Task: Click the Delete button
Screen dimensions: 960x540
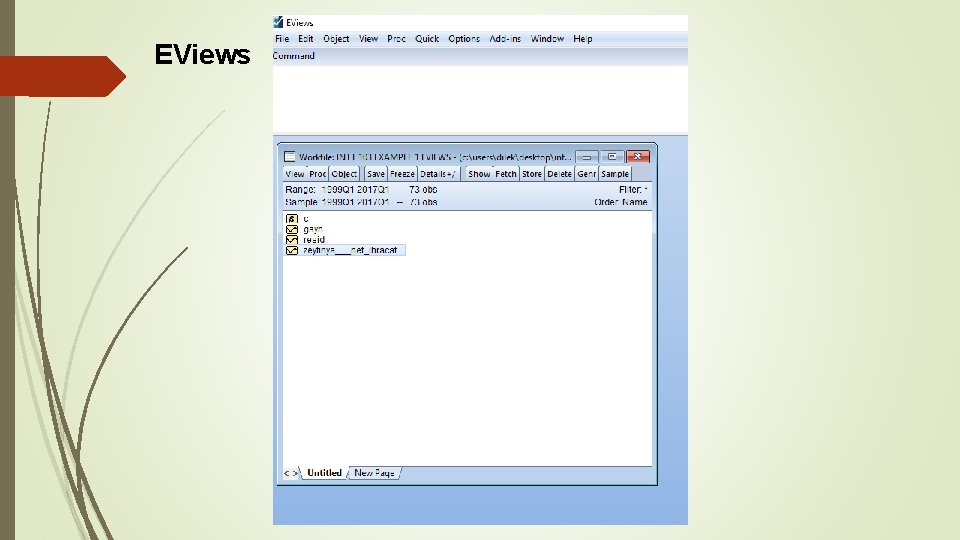Action: pyautogui.click(x=559, y=174)
